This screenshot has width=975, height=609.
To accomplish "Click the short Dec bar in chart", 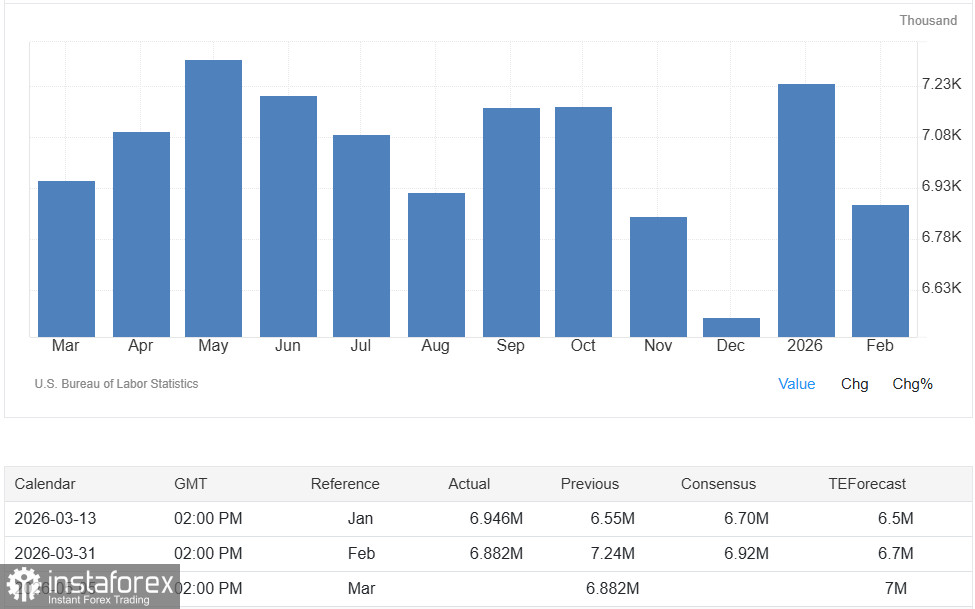I will 731,327.
